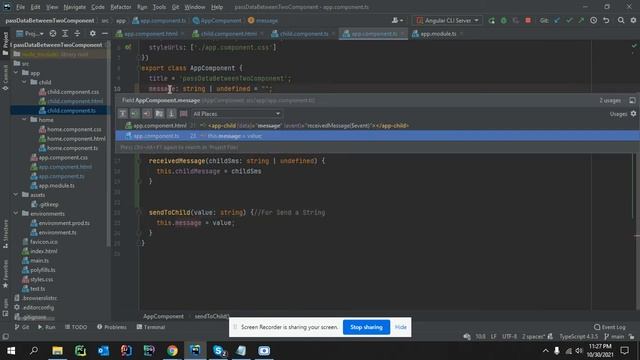Image resolution: width=640 pixels, height=360 pixels.
Task: Open Search Everywhere magnifier icon
Action: click(x=621, y=20)
